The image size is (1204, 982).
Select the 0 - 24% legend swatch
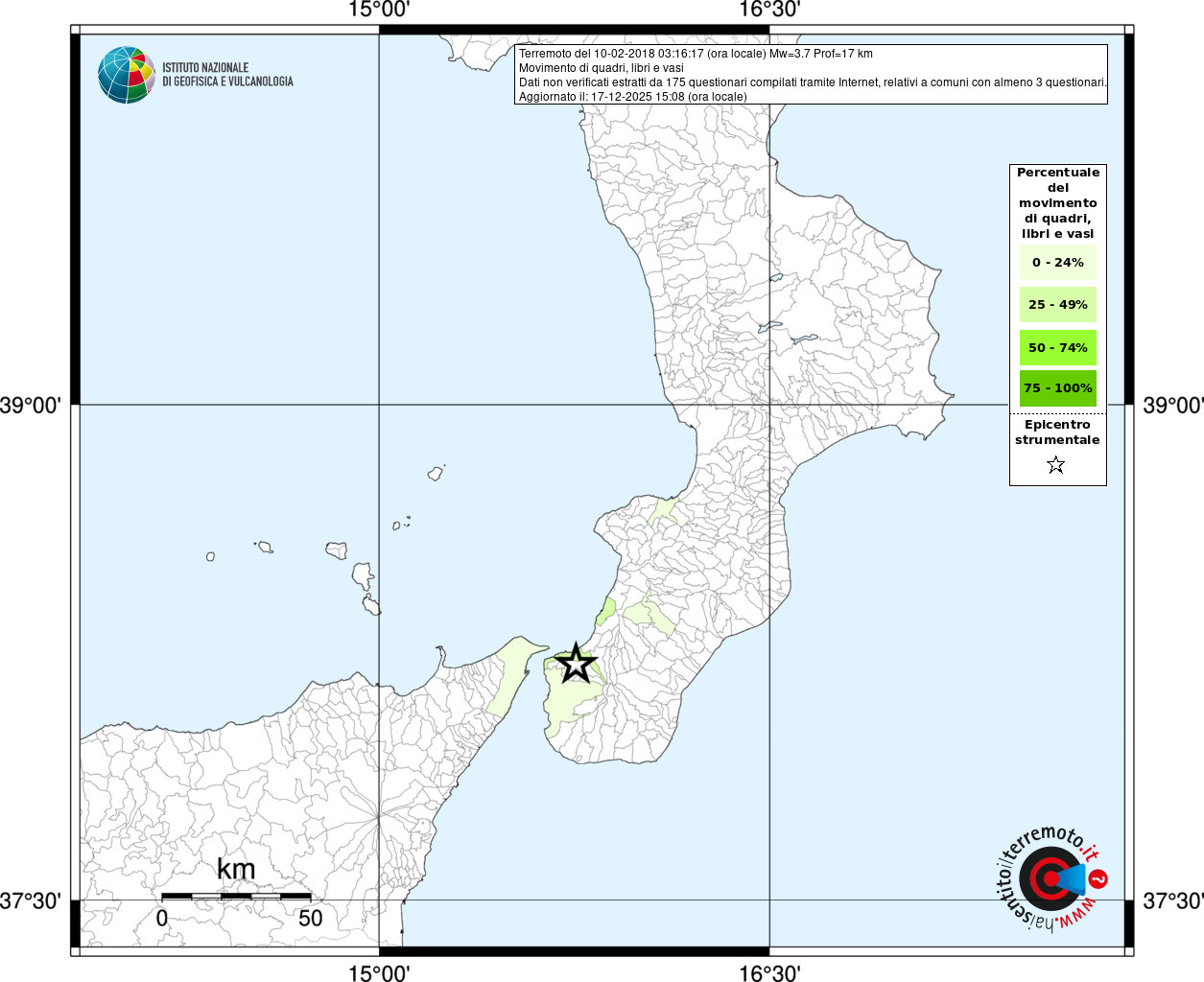point(1057,262)
